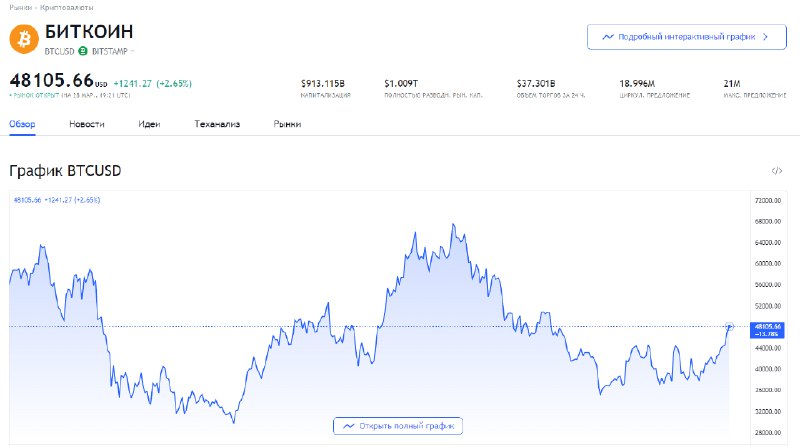Click the orange Bitcoin logo icon
Viewport: 800px width, 446px height.
[x=24, y=39]
